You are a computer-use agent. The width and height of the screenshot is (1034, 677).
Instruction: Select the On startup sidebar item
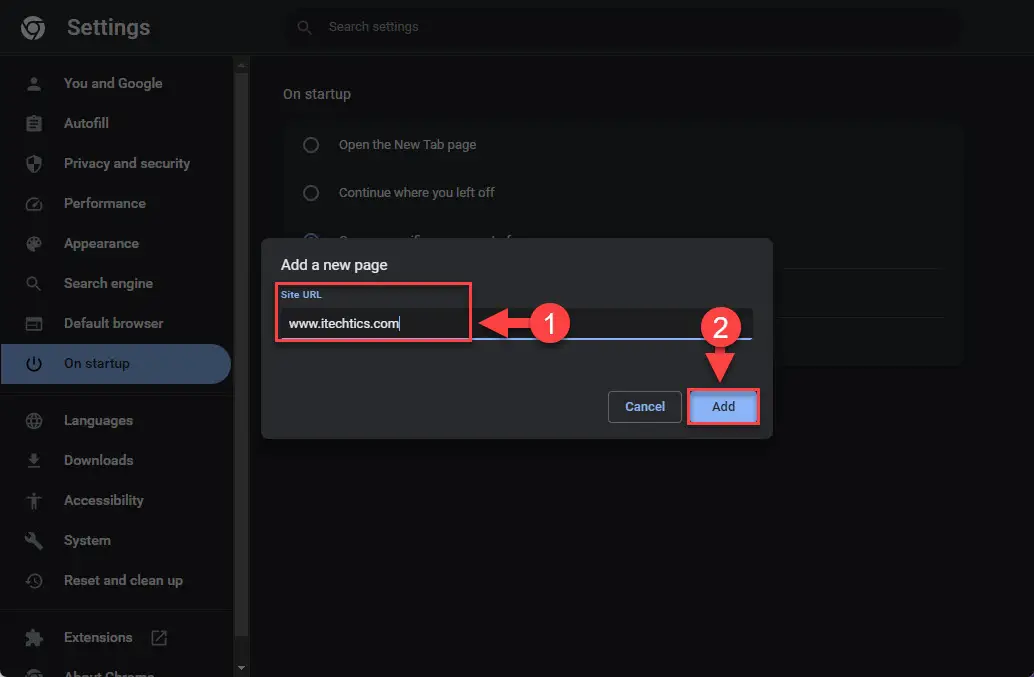115,364
